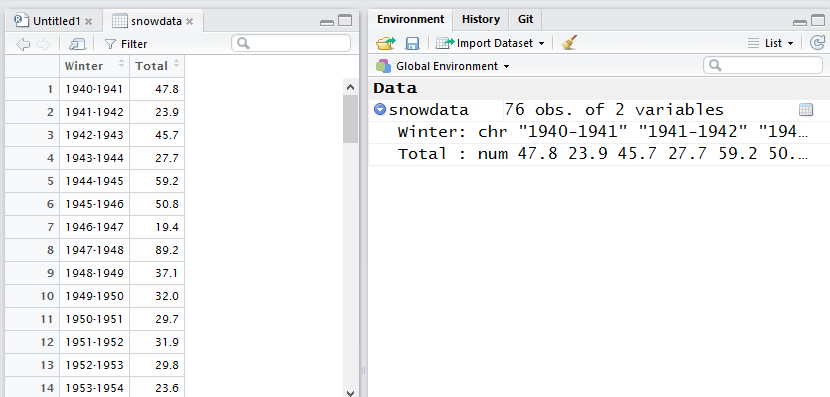Open the Environment tab
Image resolution: width=830 pixels, height=397 pixels.
coord(410,19)
